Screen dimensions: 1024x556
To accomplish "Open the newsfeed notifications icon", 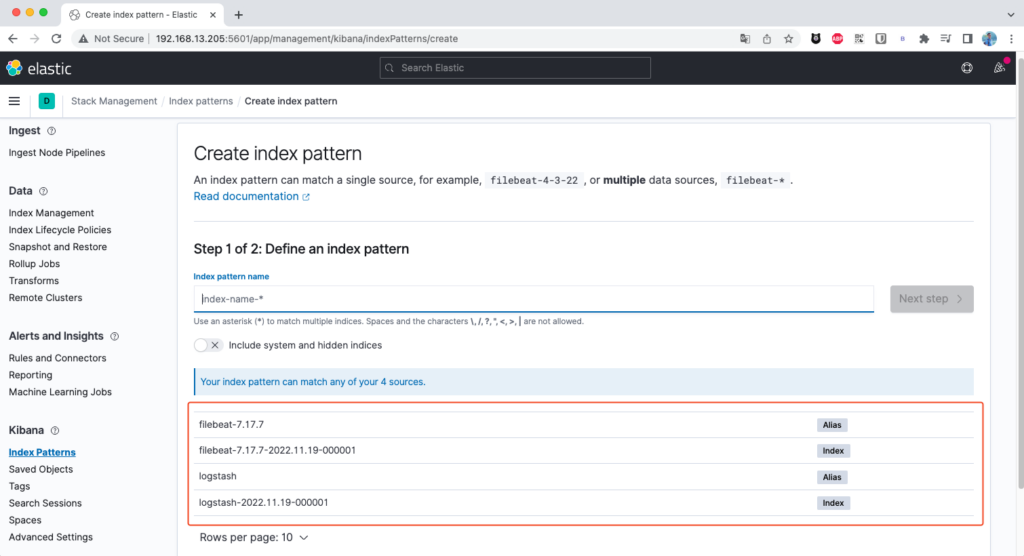I will (999, 68).
